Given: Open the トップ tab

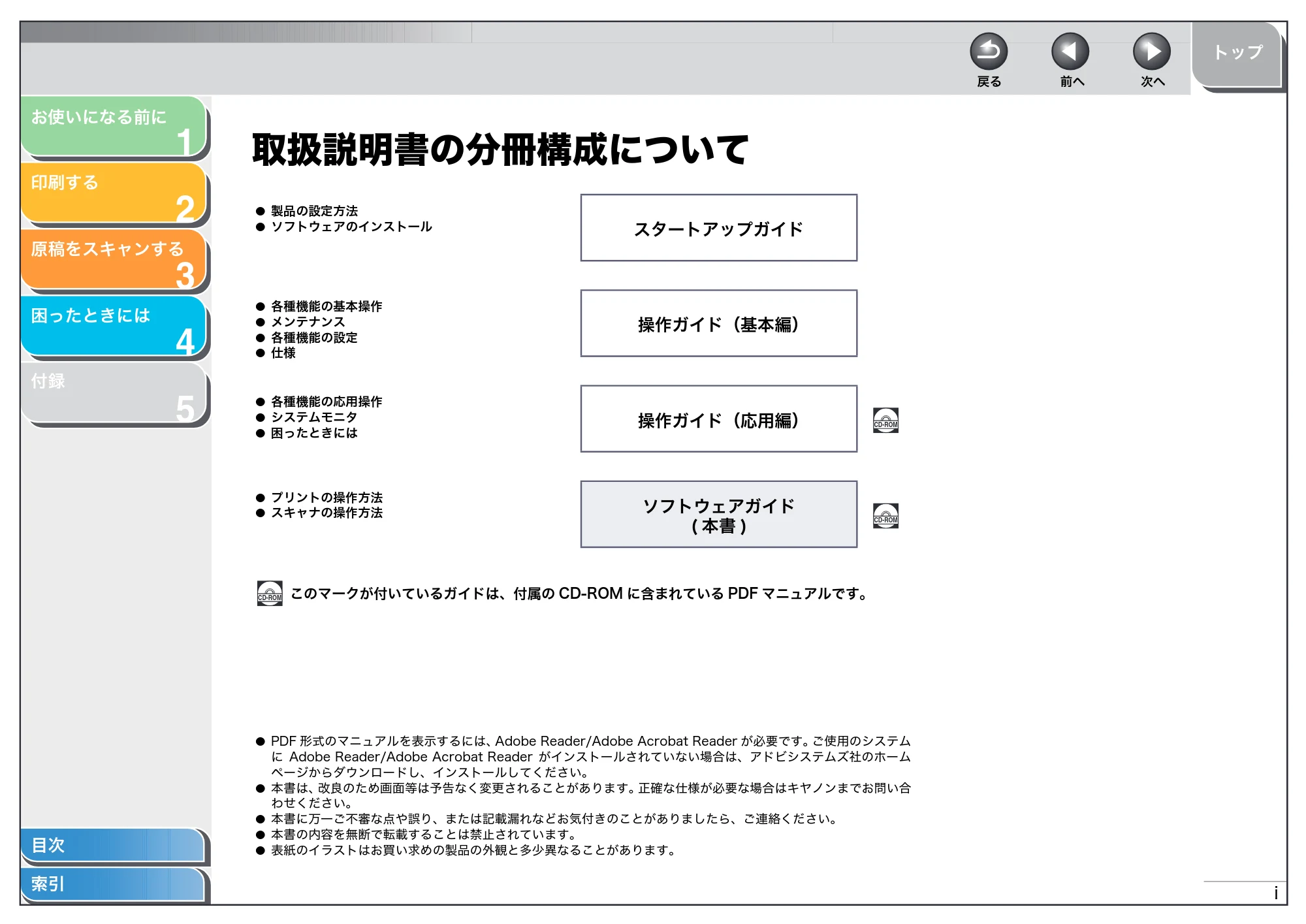Looking at the screenshot, I should (x=1237, y=54).
